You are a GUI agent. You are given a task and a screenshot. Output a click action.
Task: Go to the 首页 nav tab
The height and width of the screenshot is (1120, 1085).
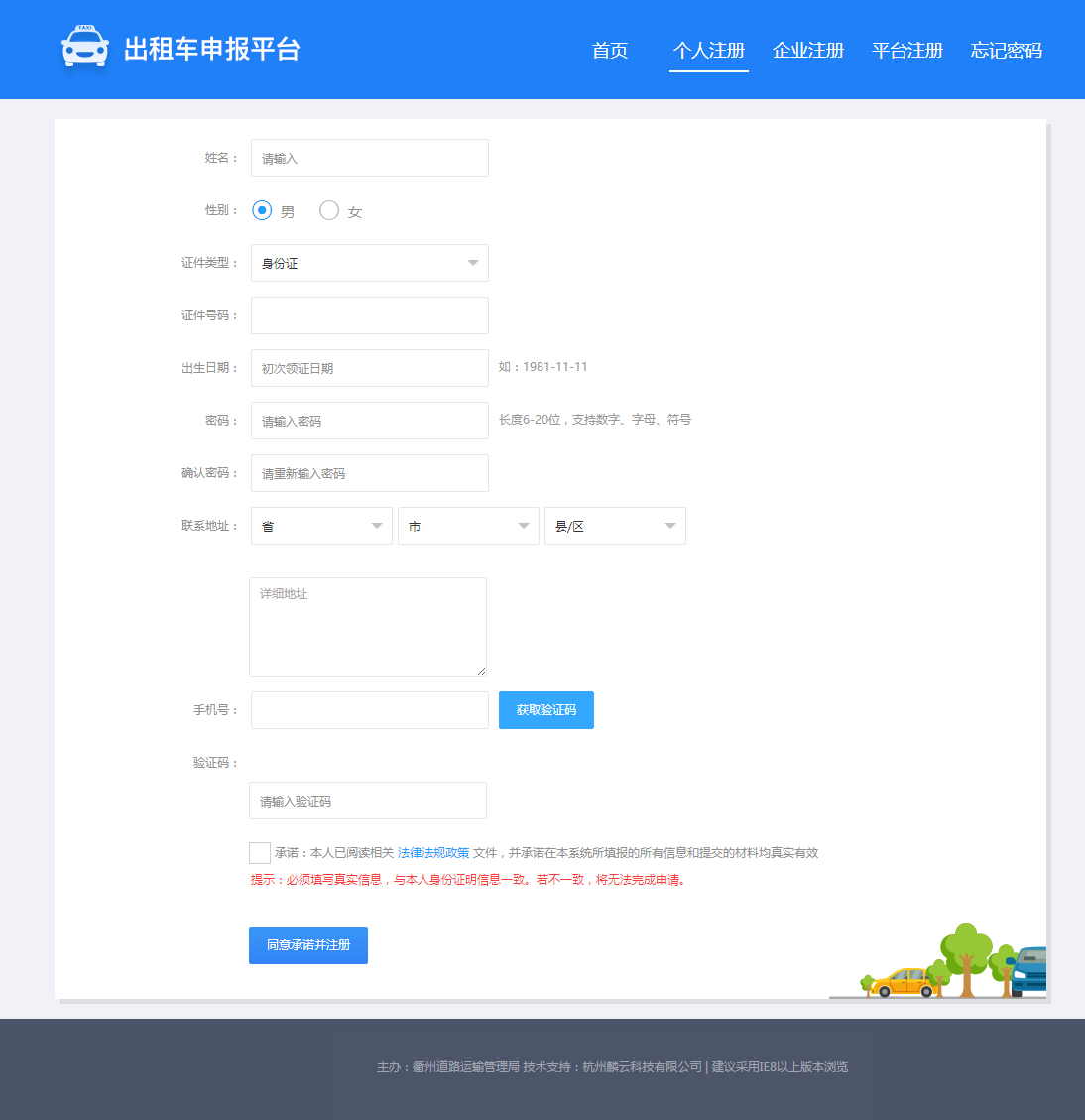click(x=610, y=51)
